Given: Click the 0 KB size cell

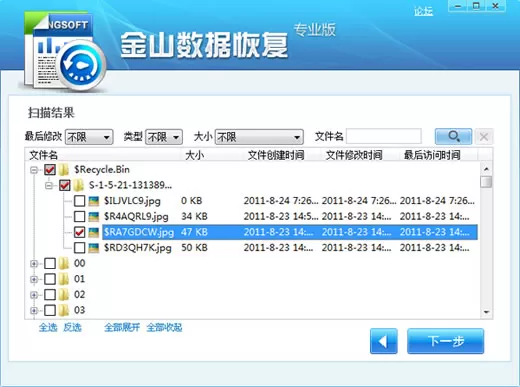Looking at the screenshot, I should pyautogui.click(x=192, y=201).
